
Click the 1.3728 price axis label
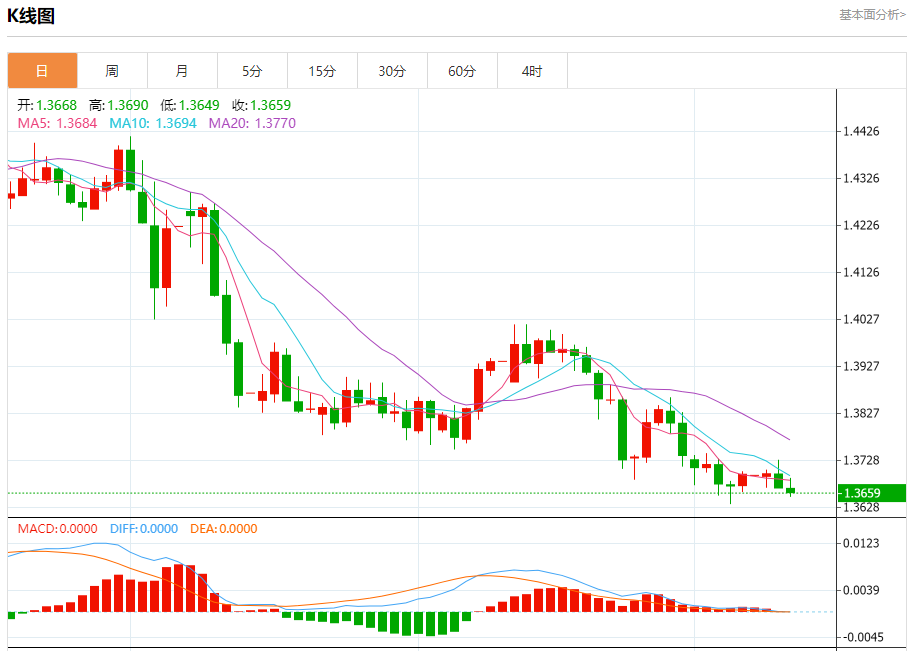click(x=861, y=461)
